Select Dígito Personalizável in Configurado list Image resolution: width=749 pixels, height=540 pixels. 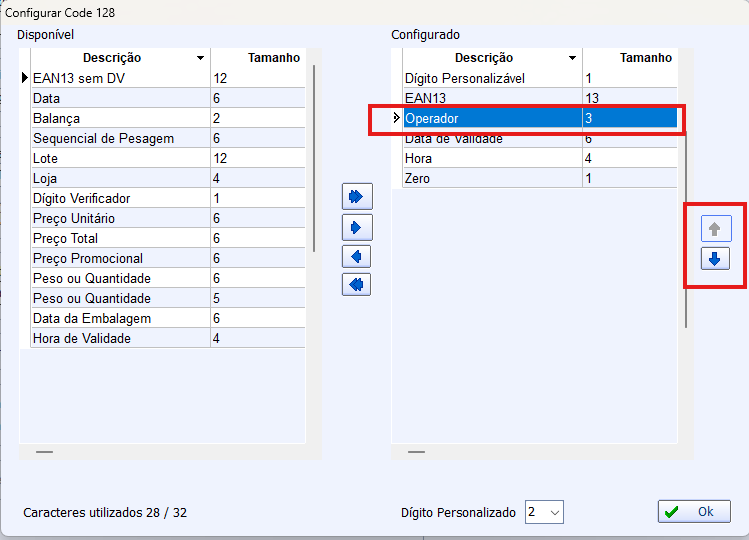coord(490,78)
